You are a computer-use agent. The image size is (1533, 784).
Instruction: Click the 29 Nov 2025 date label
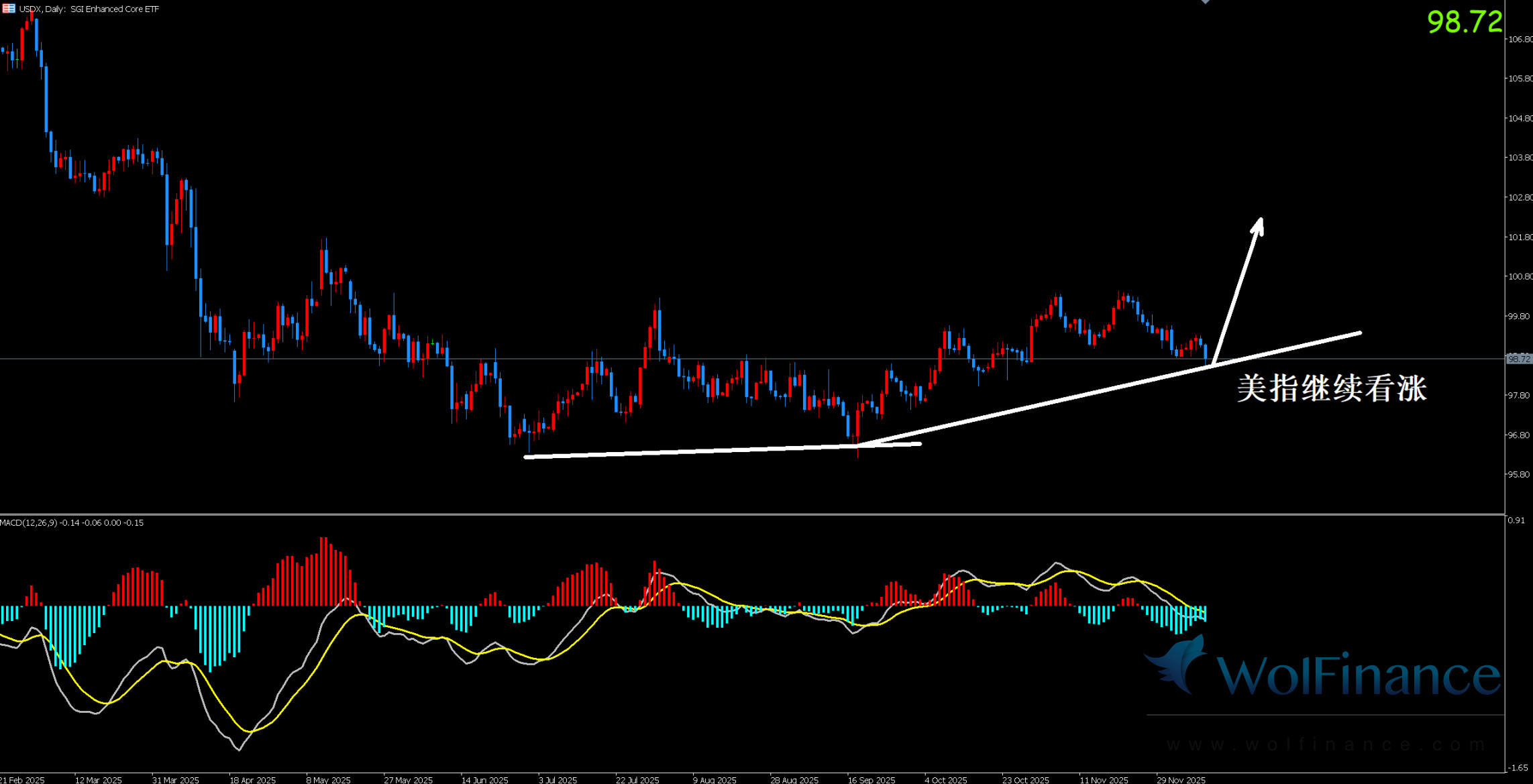pos(1181,779)
